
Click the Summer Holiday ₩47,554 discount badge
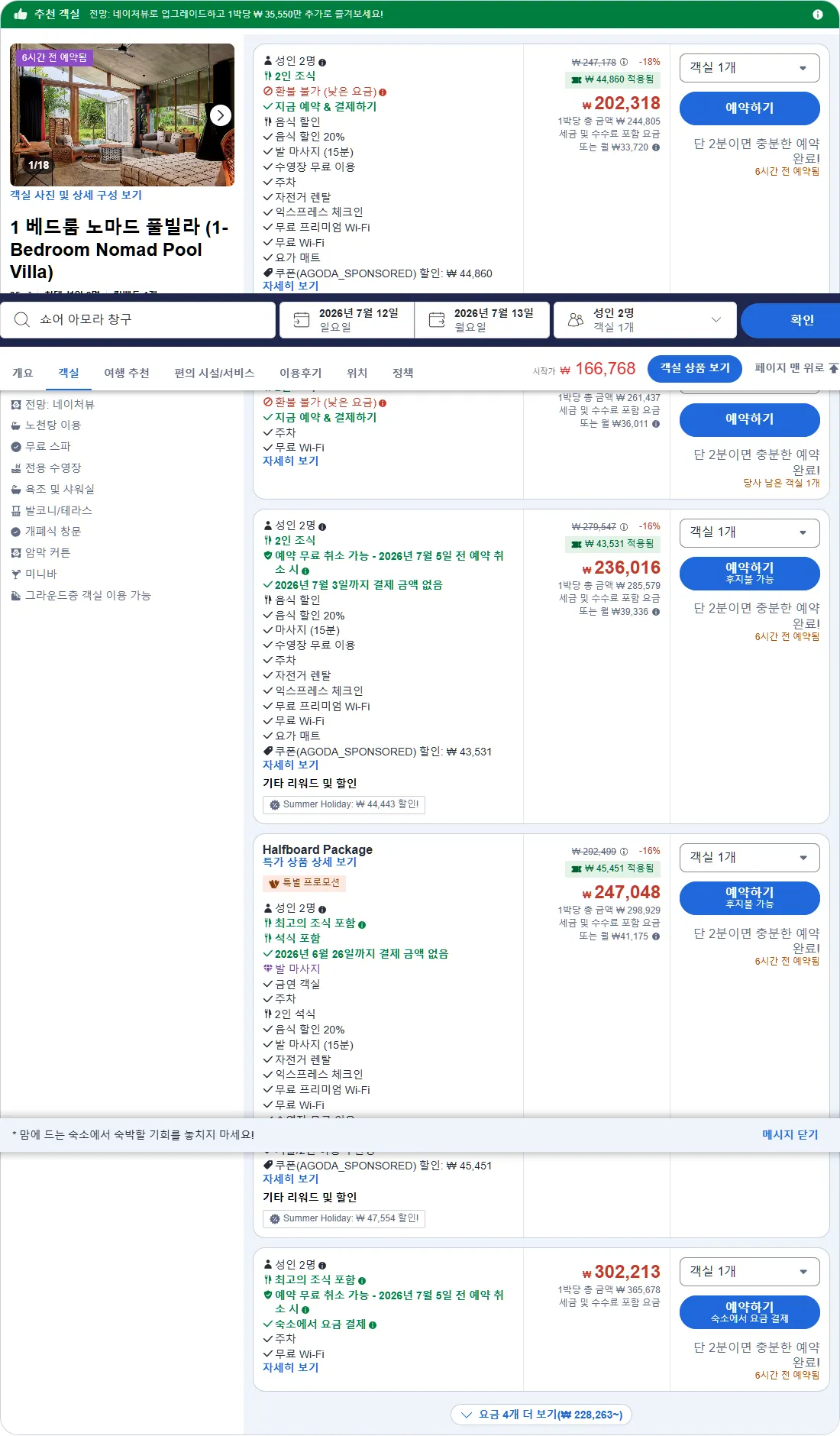[344, 1218]
